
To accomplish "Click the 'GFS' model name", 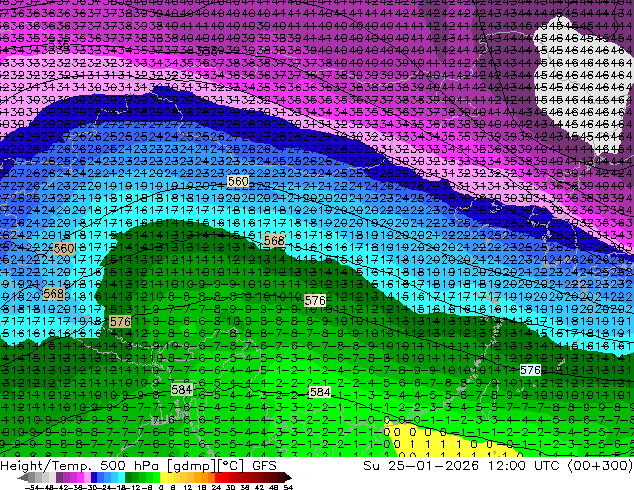I will pyautogui.click(x=264, y=466).
